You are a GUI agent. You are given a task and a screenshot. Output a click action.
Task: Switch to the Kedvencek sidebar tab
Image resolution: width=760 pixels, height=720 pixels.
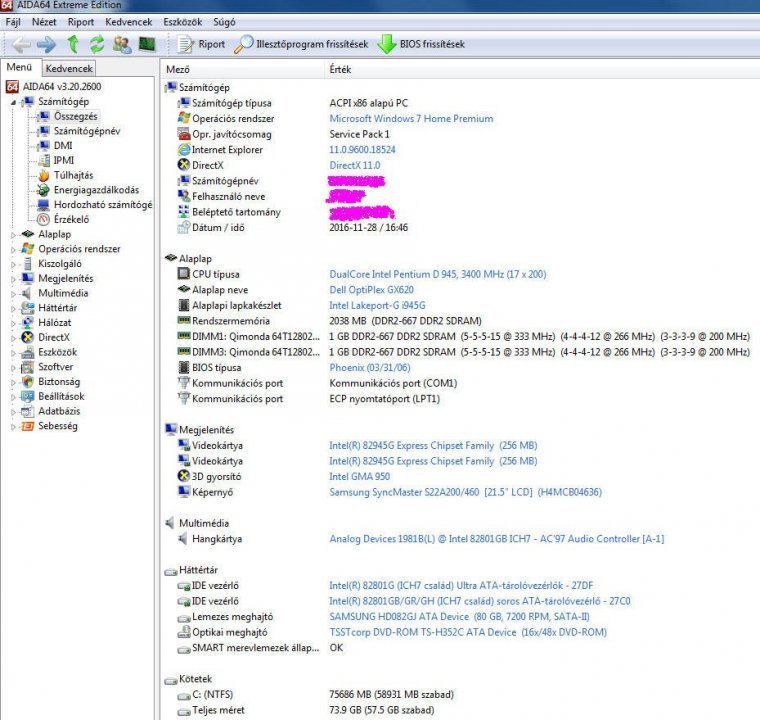pyautogui.click(x=69, y=68)
